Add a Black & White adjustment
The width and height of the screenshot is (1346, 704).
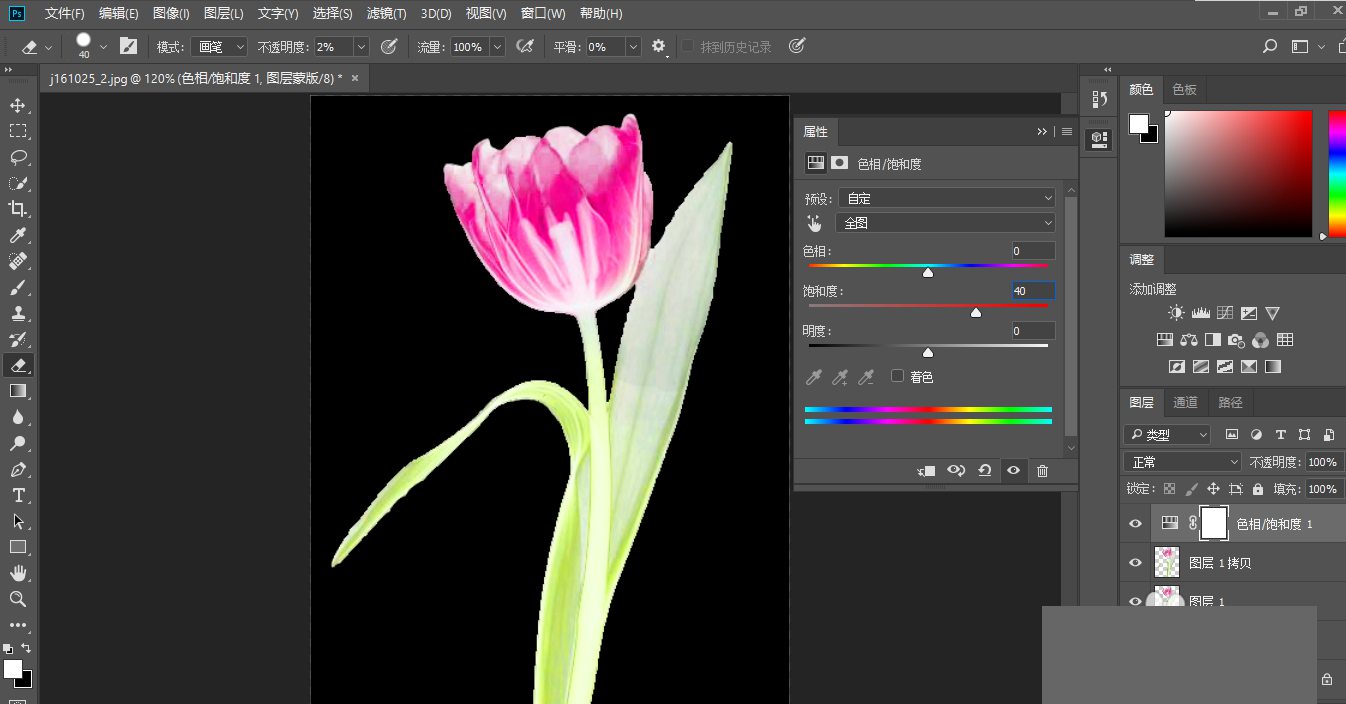click(x=1213, y=339)
